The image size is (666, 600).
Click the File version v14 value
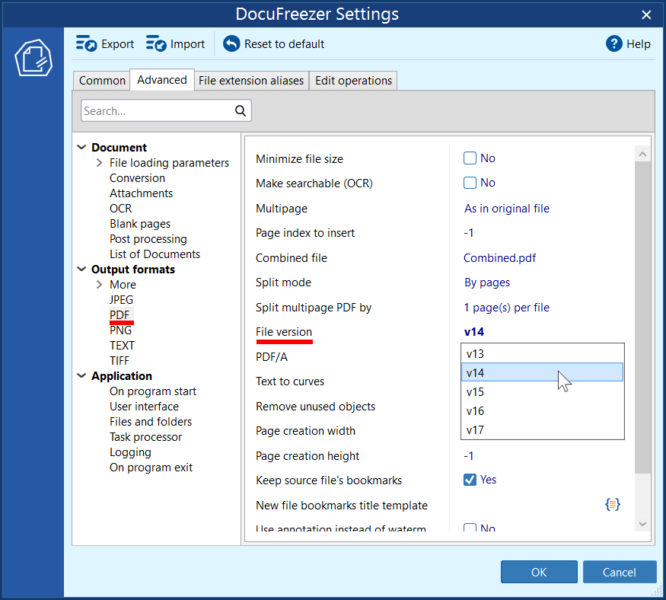[x=474, y=332]
